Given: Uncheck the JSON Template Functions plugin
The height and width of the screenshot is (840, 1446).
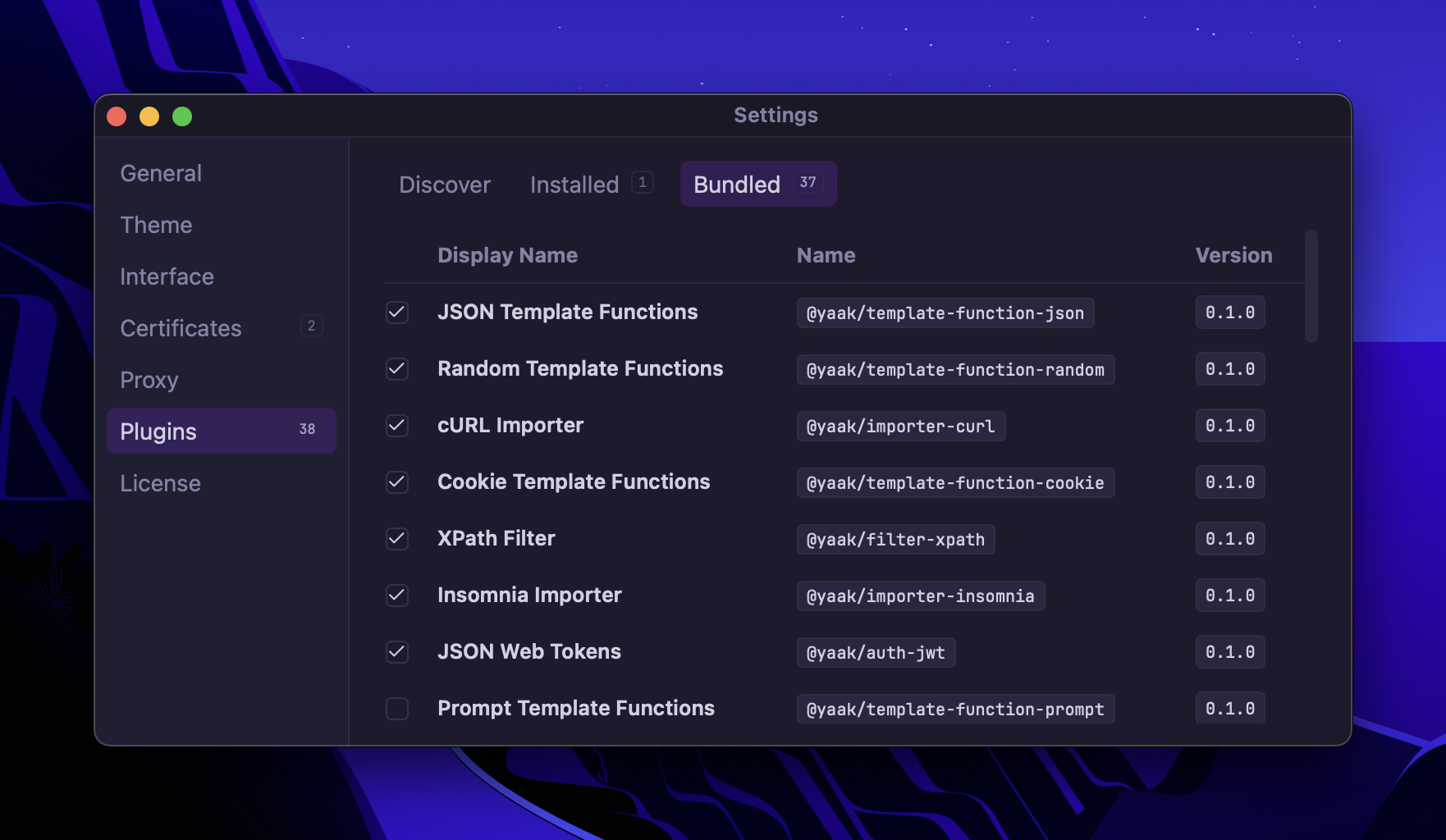Looking at the screenshot, I should [x=397, y=313].
